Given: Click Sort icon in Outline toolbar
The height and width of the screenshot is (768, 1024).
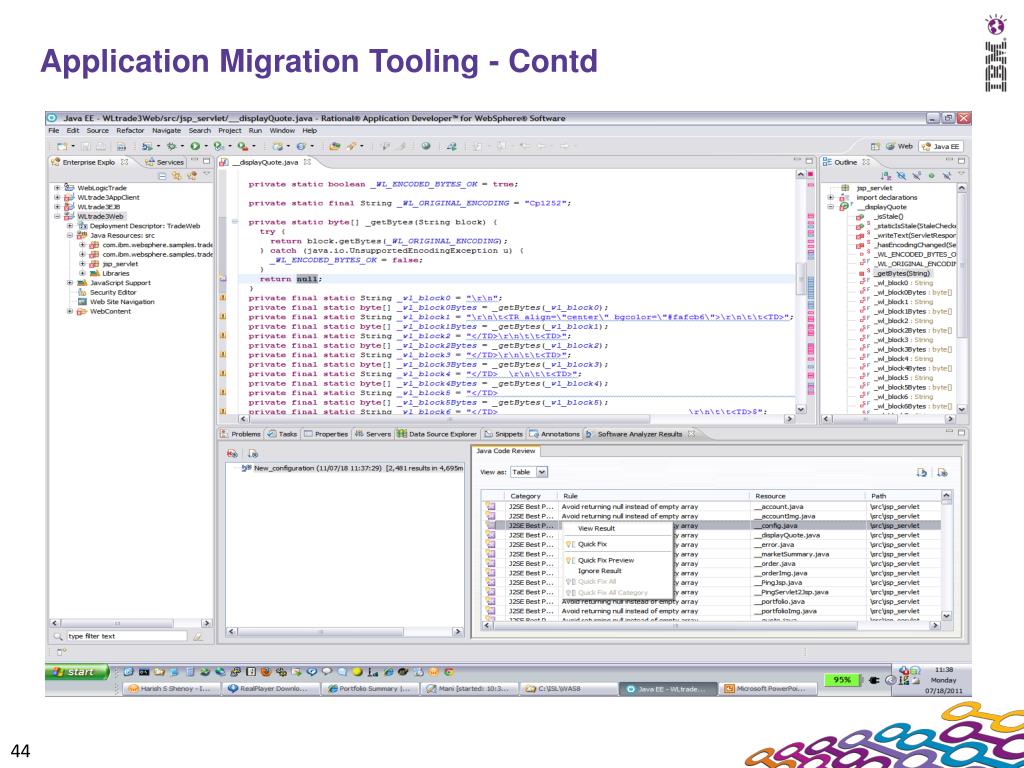Looking at the screenshot, I should 886,175.
